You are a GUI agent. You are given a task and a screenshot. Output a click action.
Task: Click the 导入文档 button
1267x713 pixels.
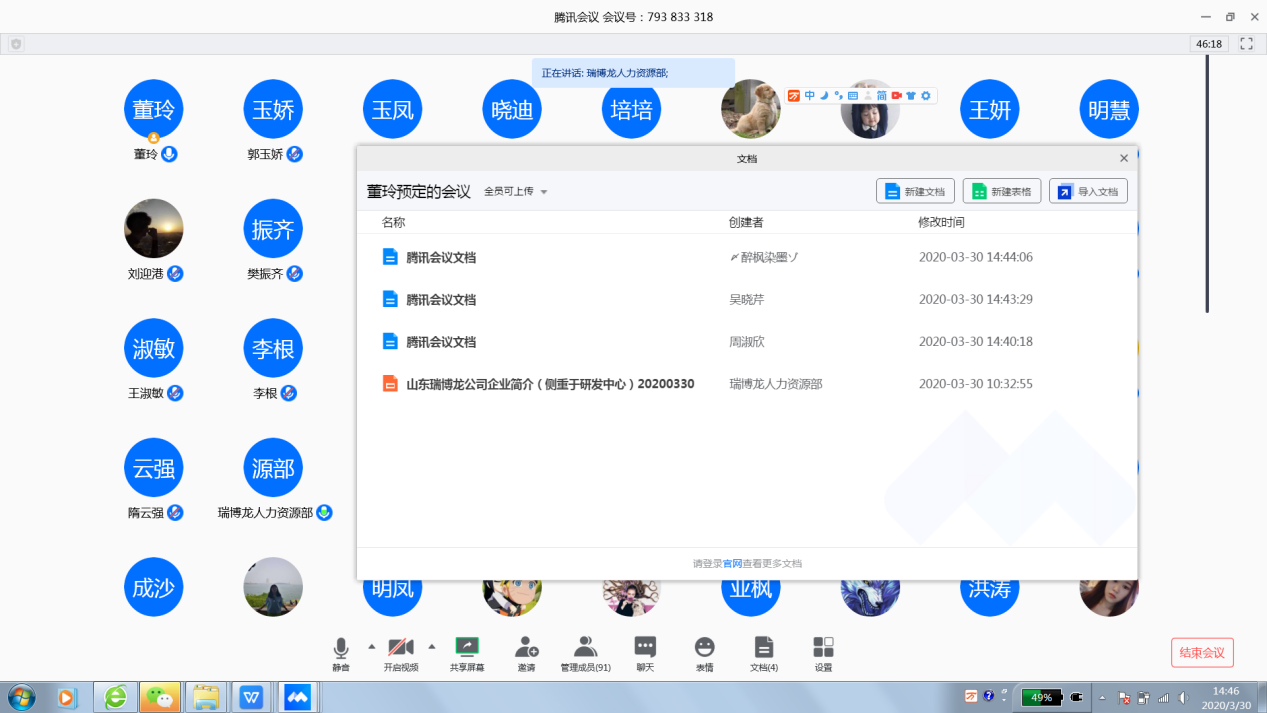point(1088,191)
